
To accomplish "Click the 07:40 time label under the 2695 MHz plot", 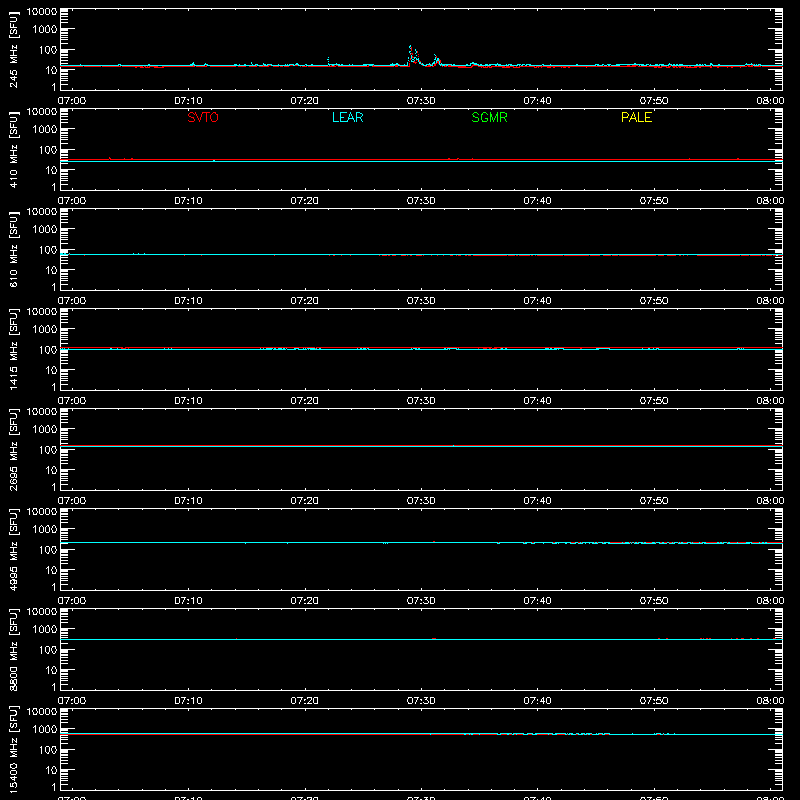I will click(x=537, y=501).
